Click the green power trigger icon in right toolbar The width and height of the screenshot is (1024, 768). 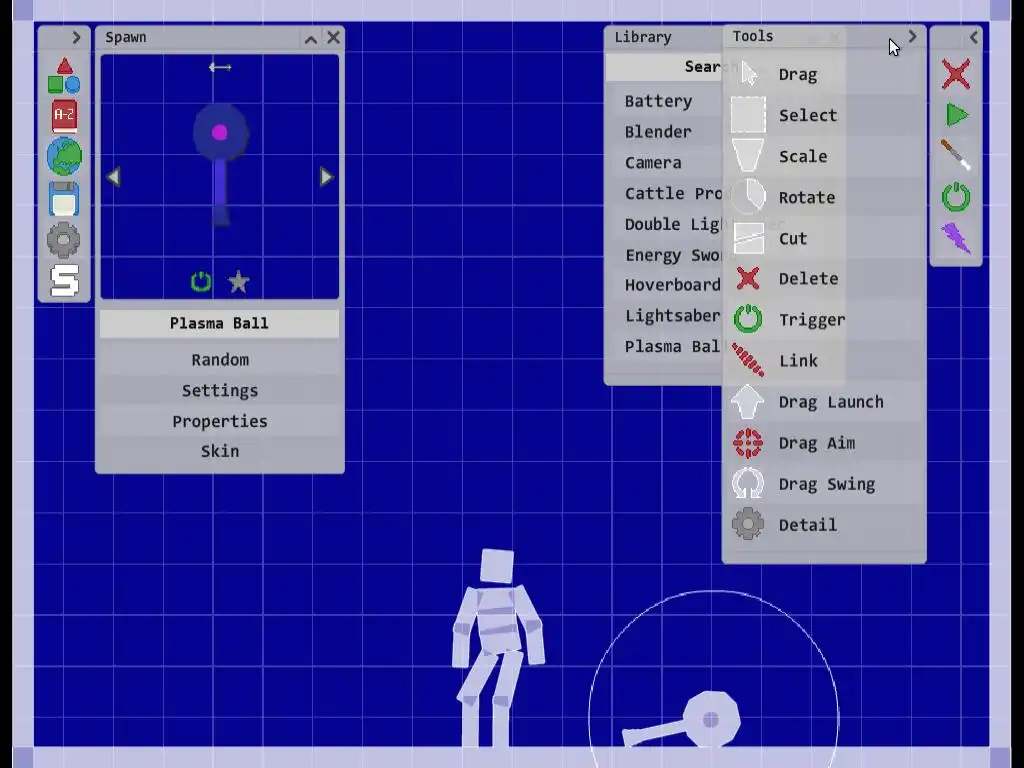coord(956,197)
